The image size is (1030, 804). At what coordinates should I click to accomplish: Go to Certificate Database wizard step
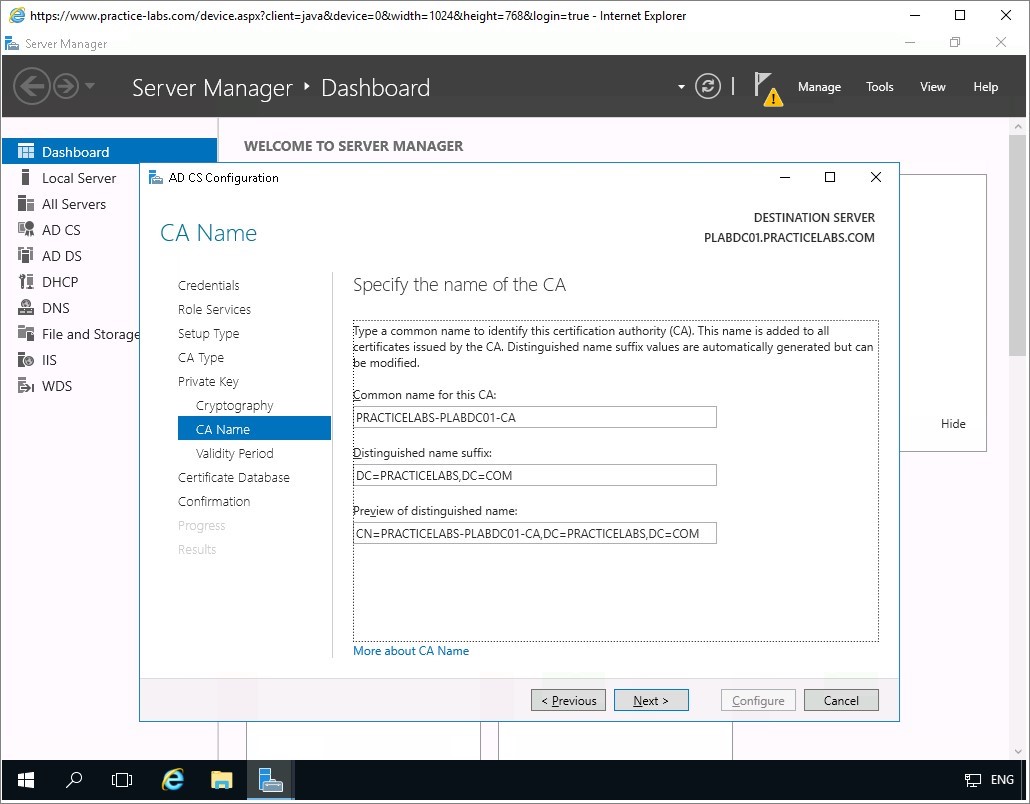(x=233, y=478)
